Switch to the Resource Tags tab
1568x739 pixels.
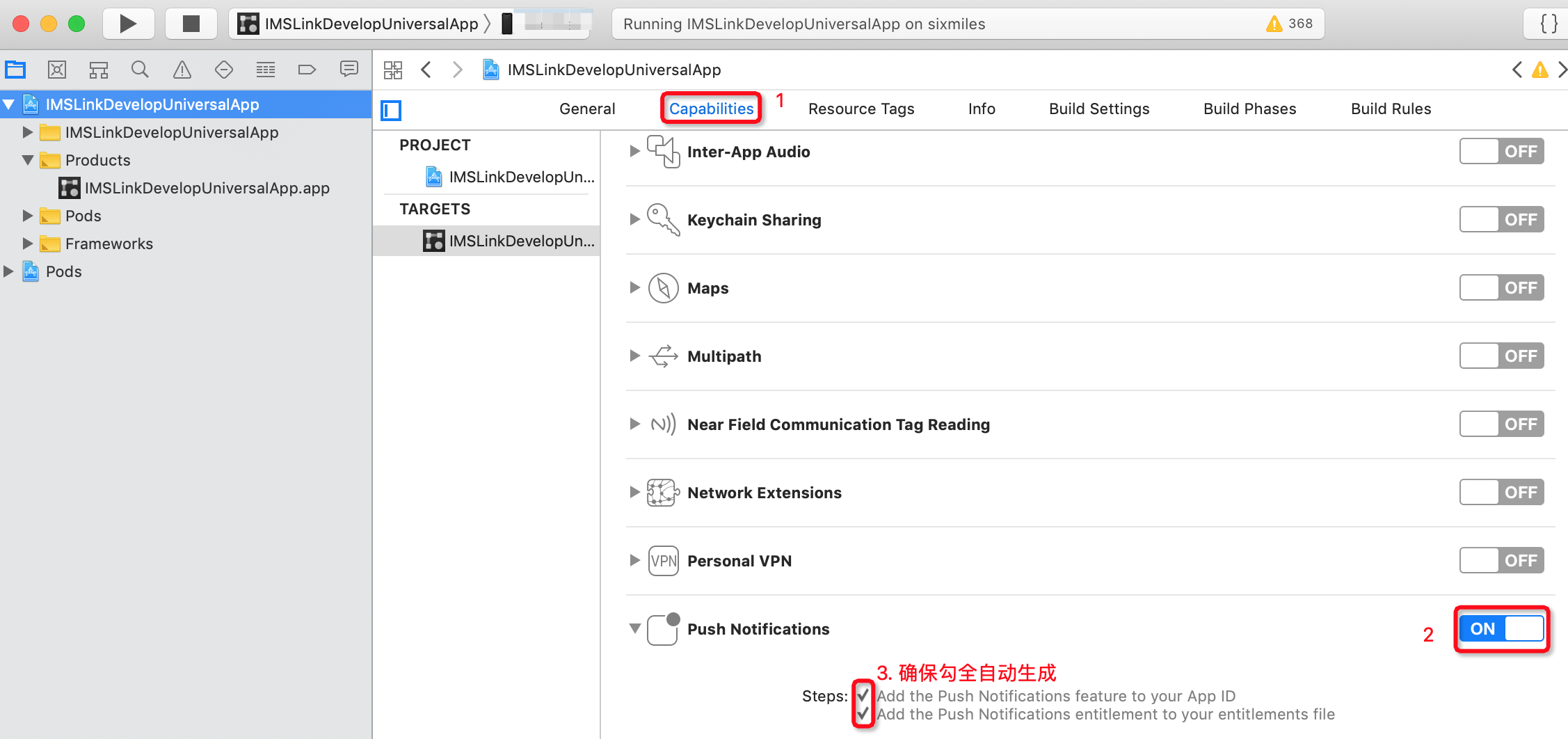pyautogui.click(x=861, y=109)
